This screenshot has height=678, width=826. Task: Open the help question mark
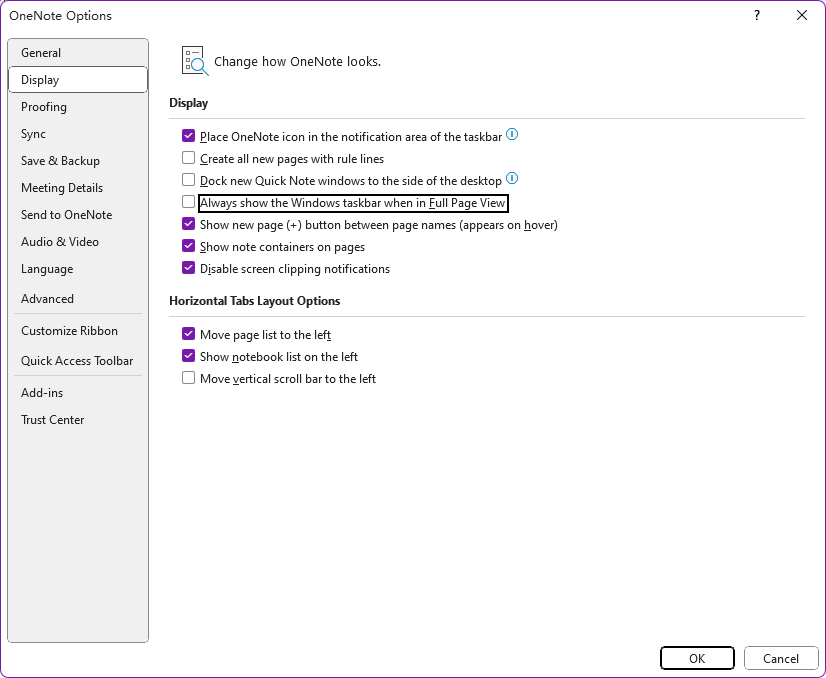click(x=756, y=15)
